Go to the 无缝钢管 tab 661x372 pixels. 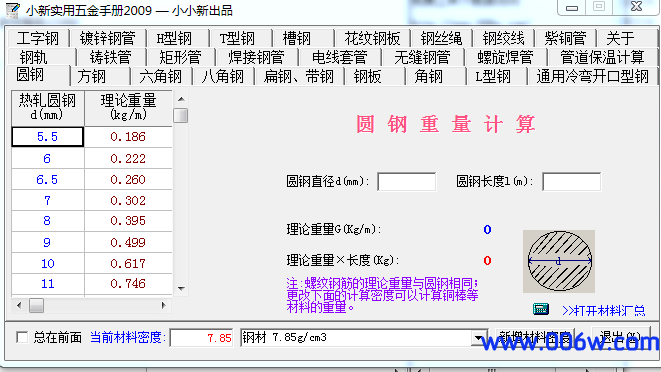pyautogui.click(x=422, y=57)
